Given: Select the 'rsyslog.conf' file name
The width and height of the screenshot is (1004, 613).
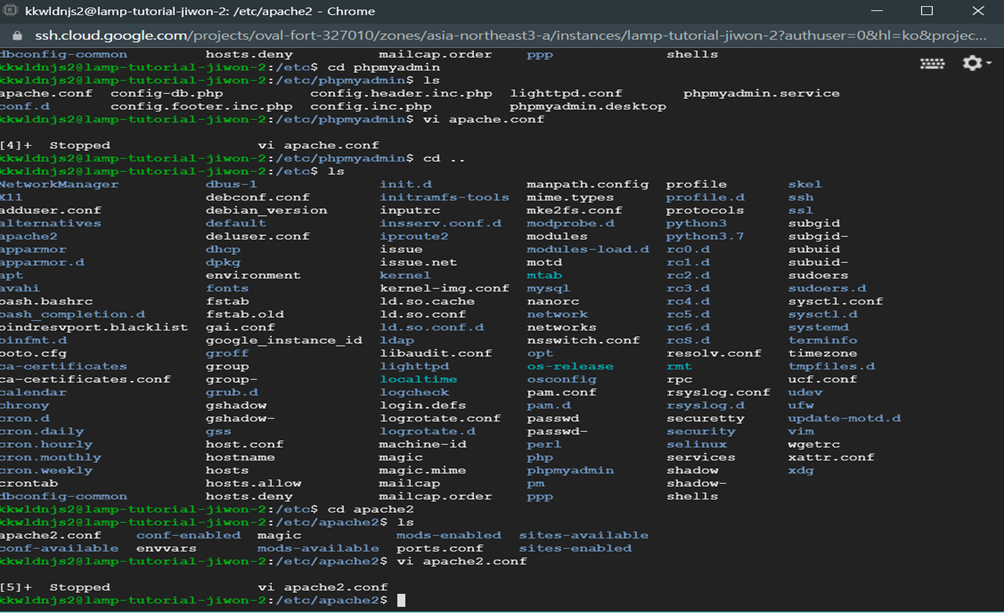Looking at the screenshot, I should click(718, 392).
